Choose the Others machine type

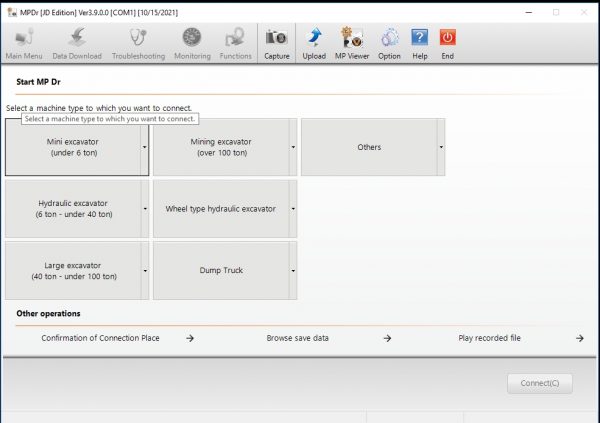pyautogui.click(x=369, y=147)
